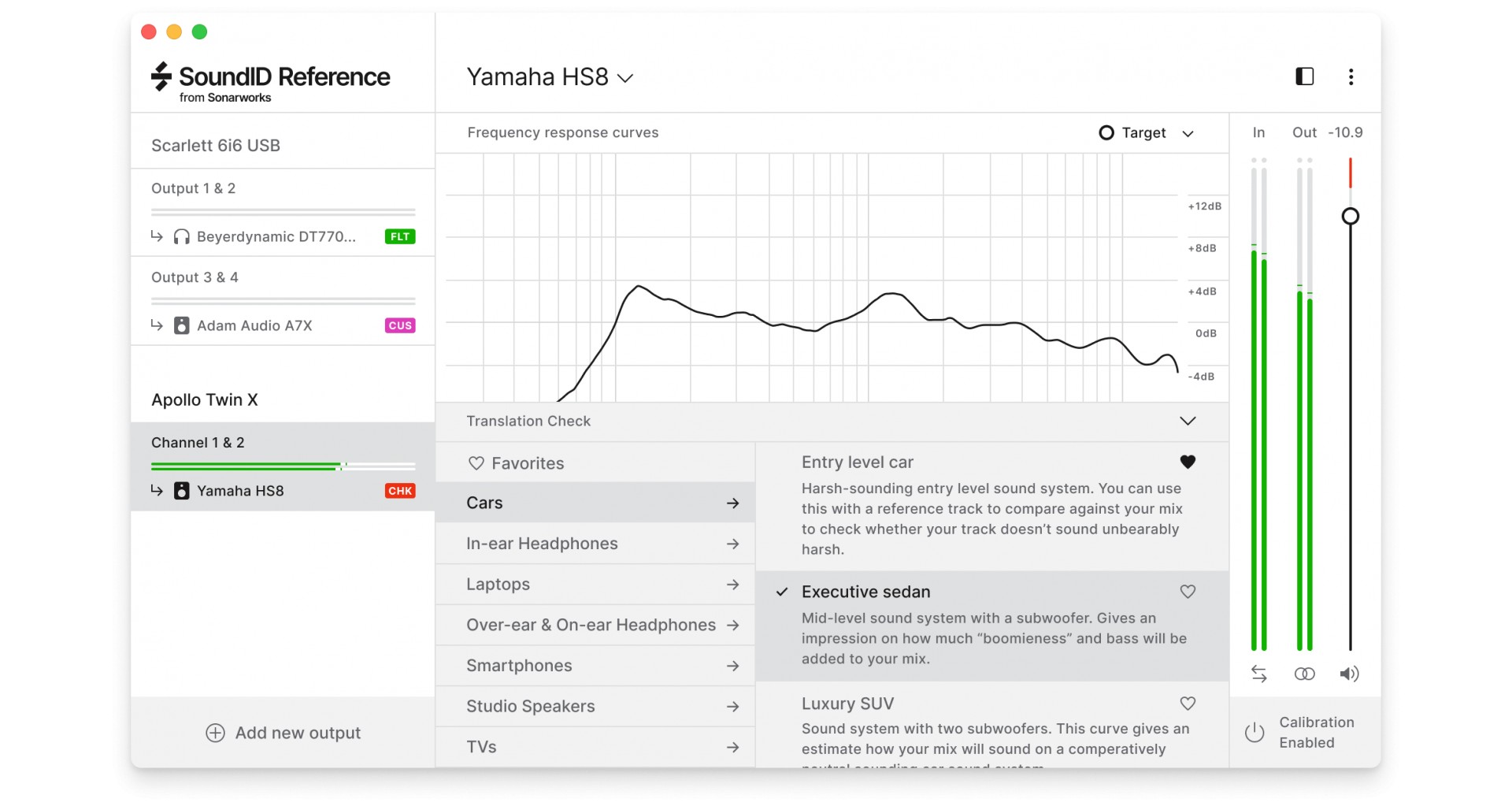Favorite the Executive sedan heart
This screenshot has height=806, width=1512.
point(1188,592)
